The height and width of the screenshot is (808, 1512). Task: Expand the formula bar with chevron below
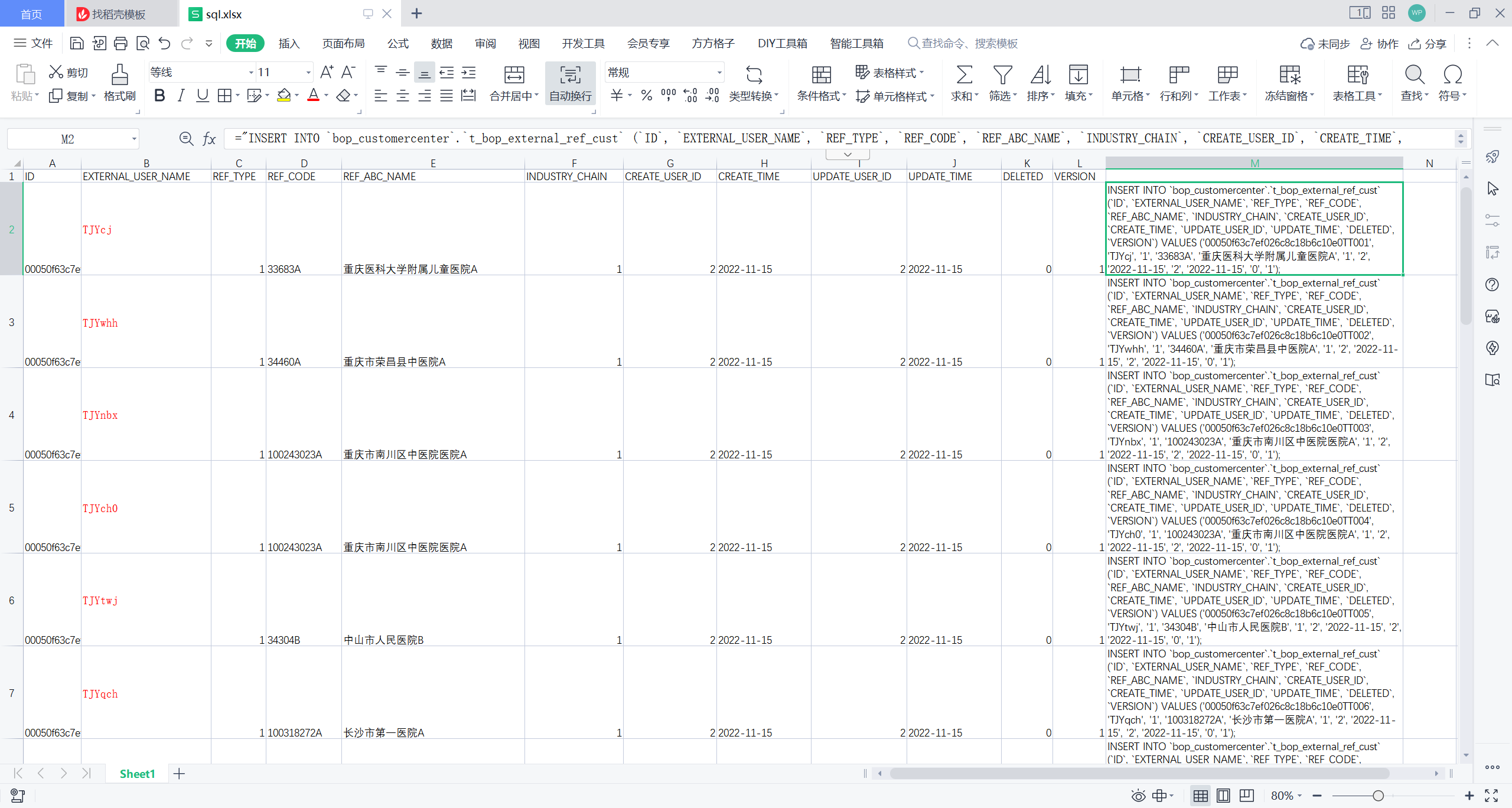848,155
